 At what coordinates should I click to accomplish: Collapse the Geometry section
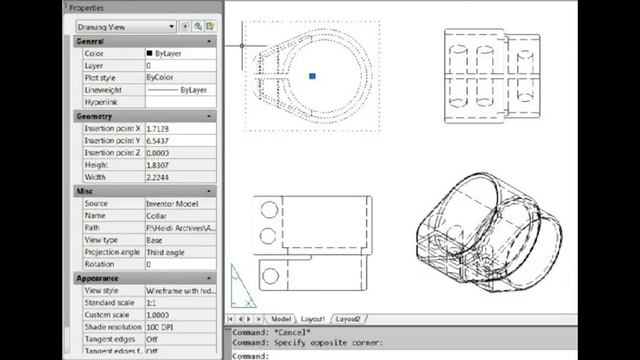209,117
